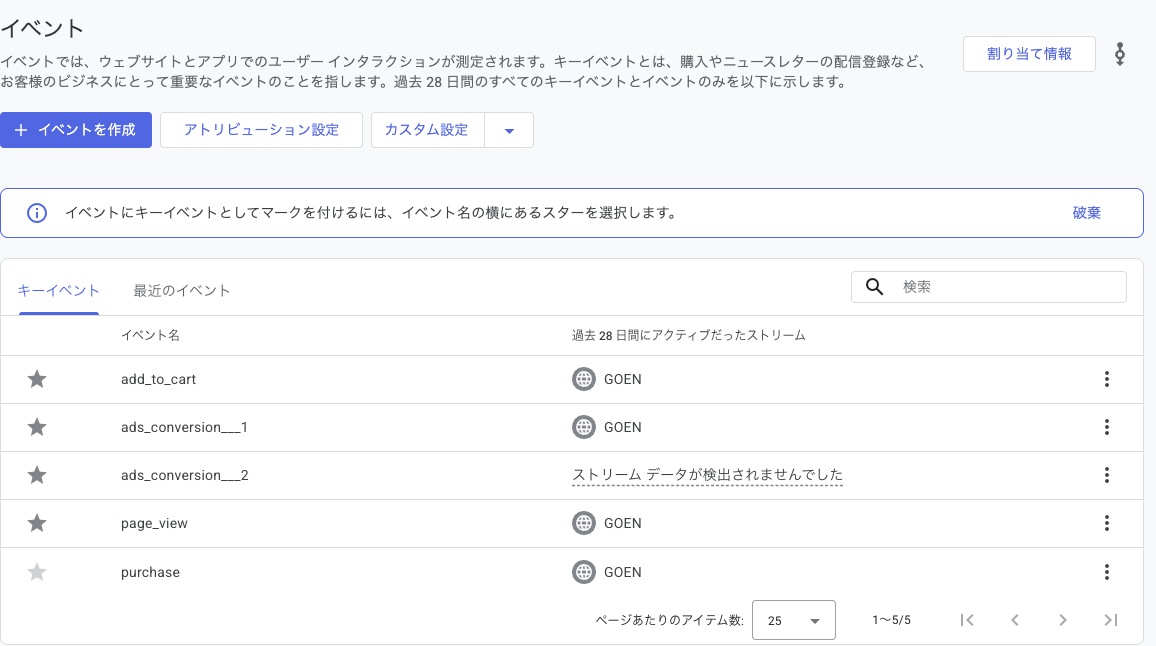Switch to the 最近のイベント tab
The height and width of the screenshot is (646, 1156).
(x=181, y=291)
